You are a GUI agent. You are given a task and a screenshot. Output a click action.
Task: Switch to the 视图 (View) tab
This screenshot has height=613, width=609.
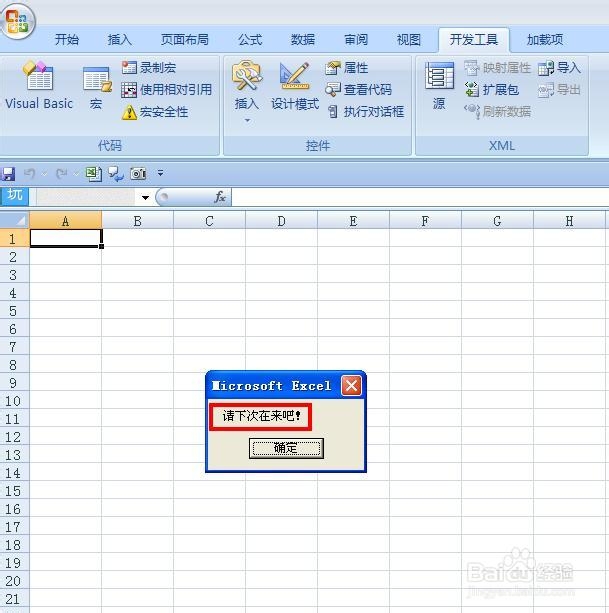click(x=409, y=40)
